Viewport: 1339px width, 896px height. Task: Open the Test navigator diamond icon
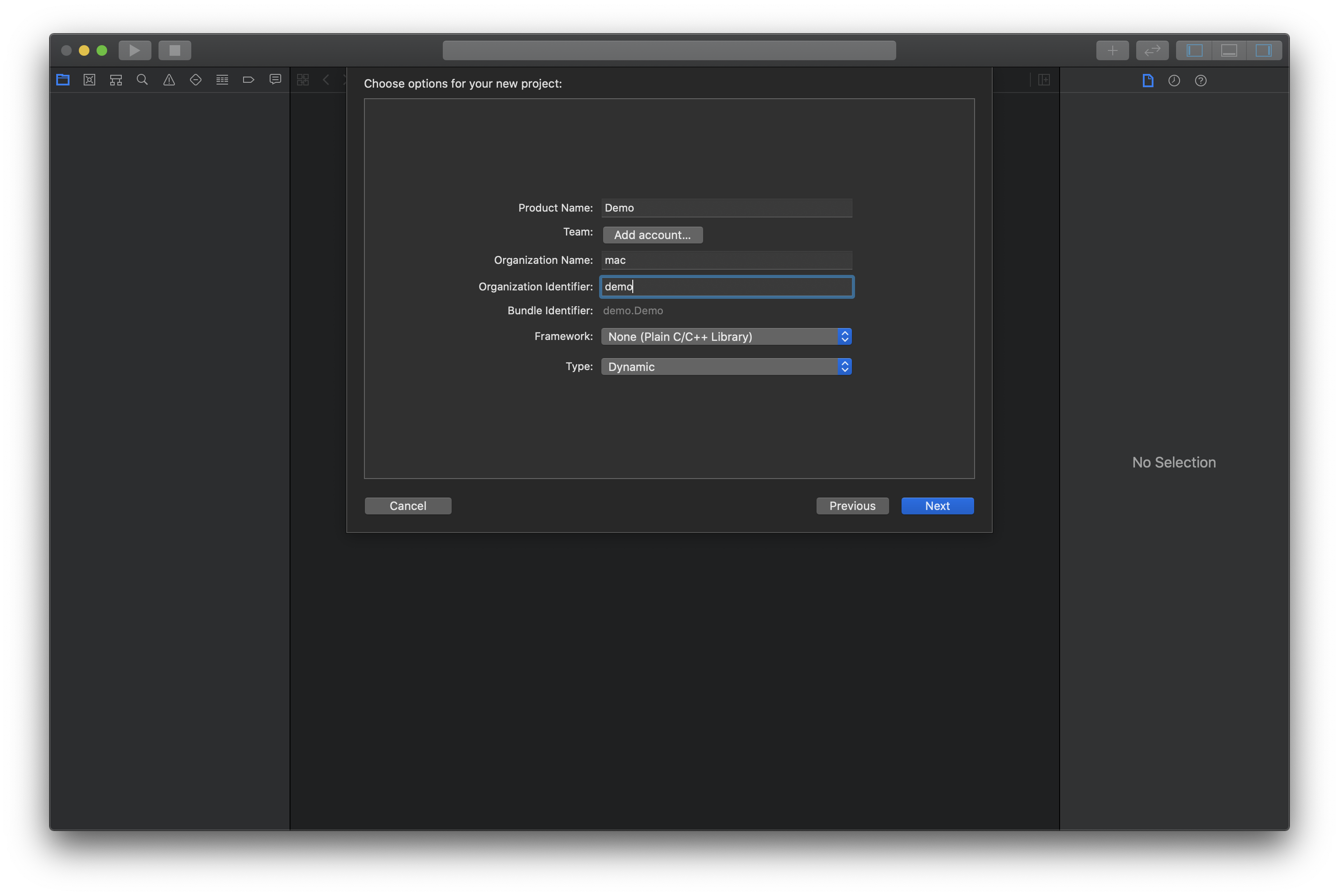[x=195, y=80]
